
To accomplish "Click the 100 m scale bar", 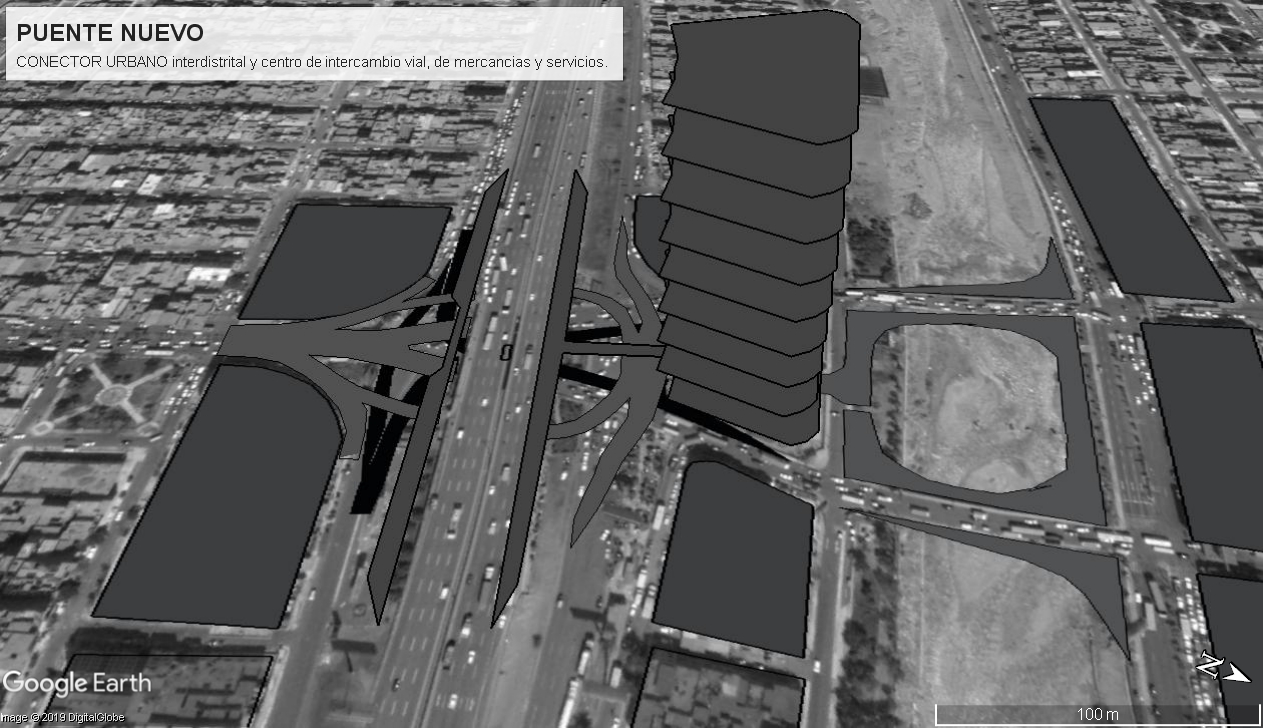I will [1096, 714].
